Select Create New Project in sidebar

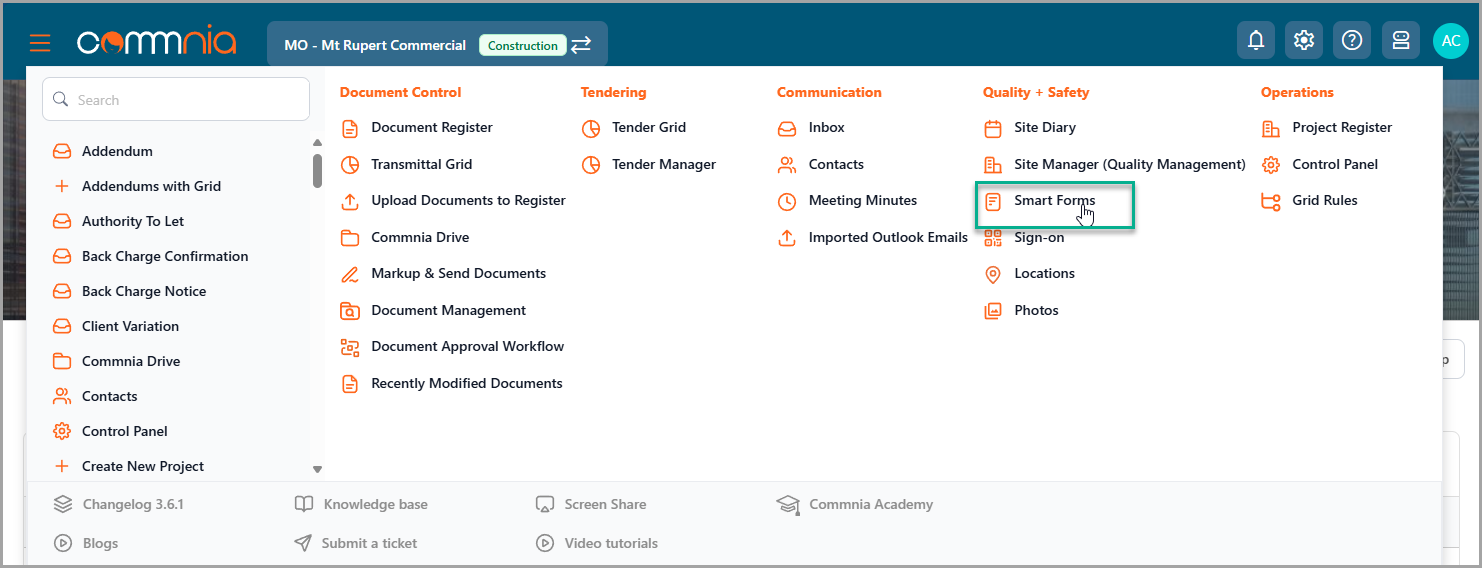(143, 467)
